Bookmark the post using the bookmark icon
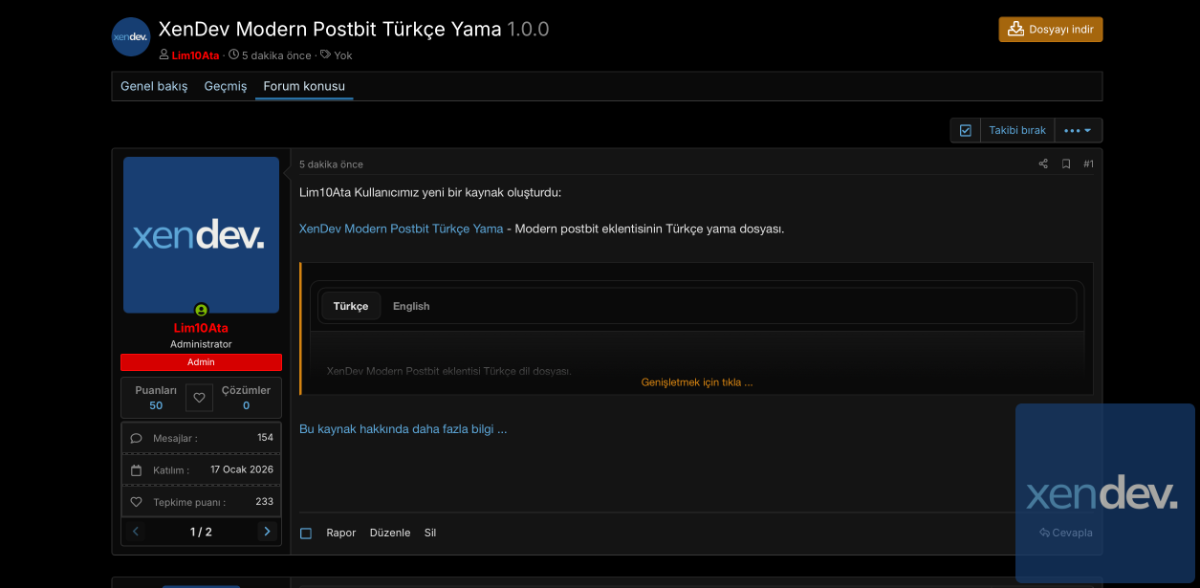 pos(1066,164)
